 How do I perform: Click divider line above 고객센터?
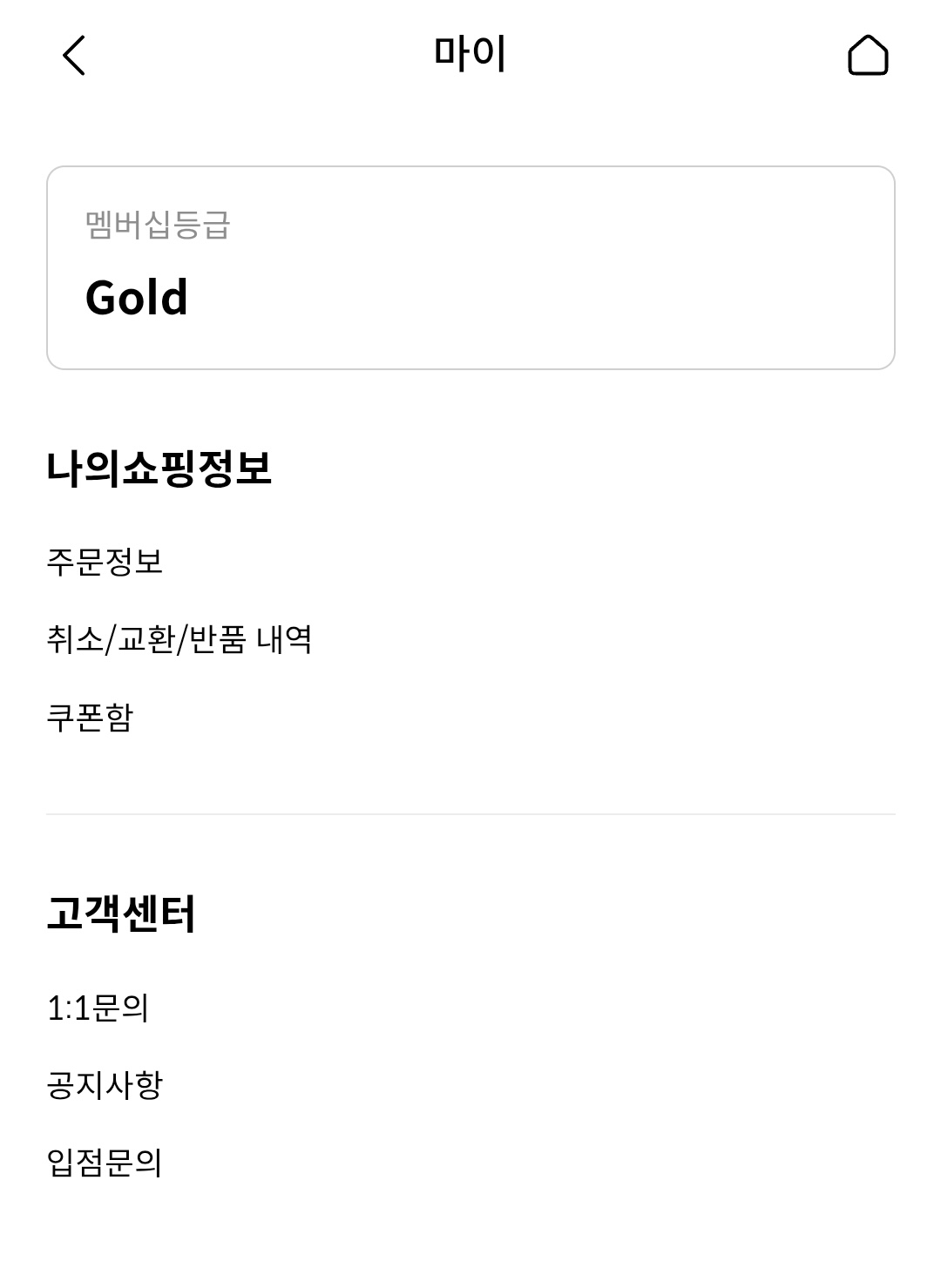470,814
